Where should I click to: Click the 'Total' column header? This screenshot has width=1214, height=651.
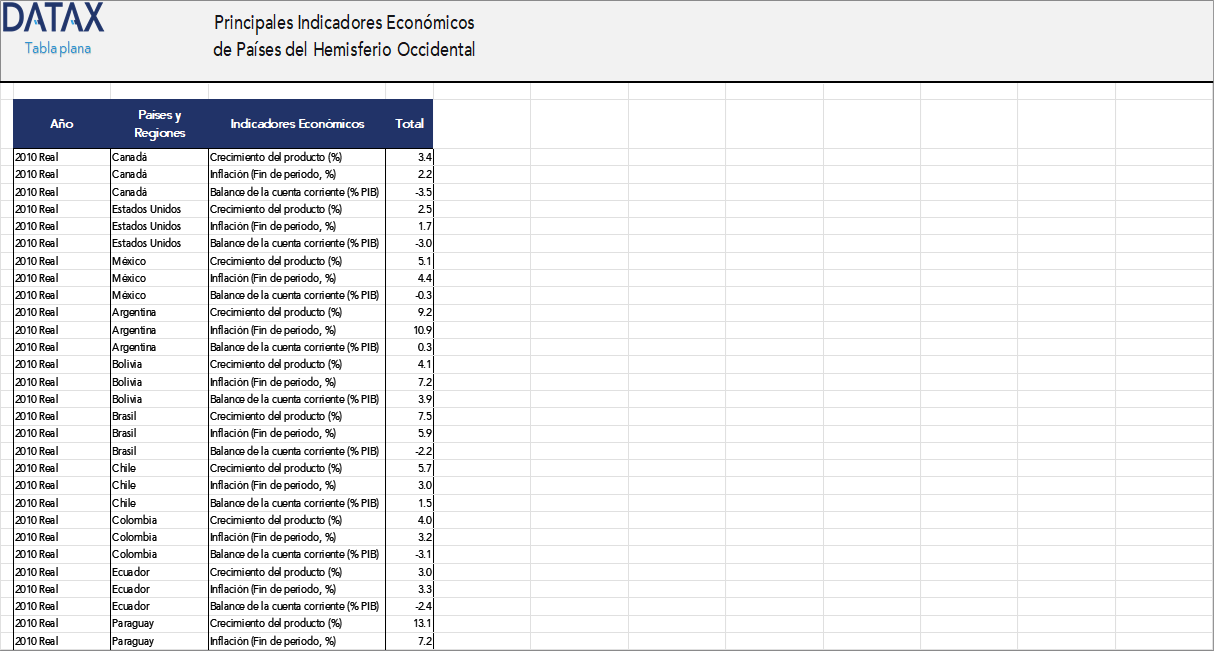[409, 124]
